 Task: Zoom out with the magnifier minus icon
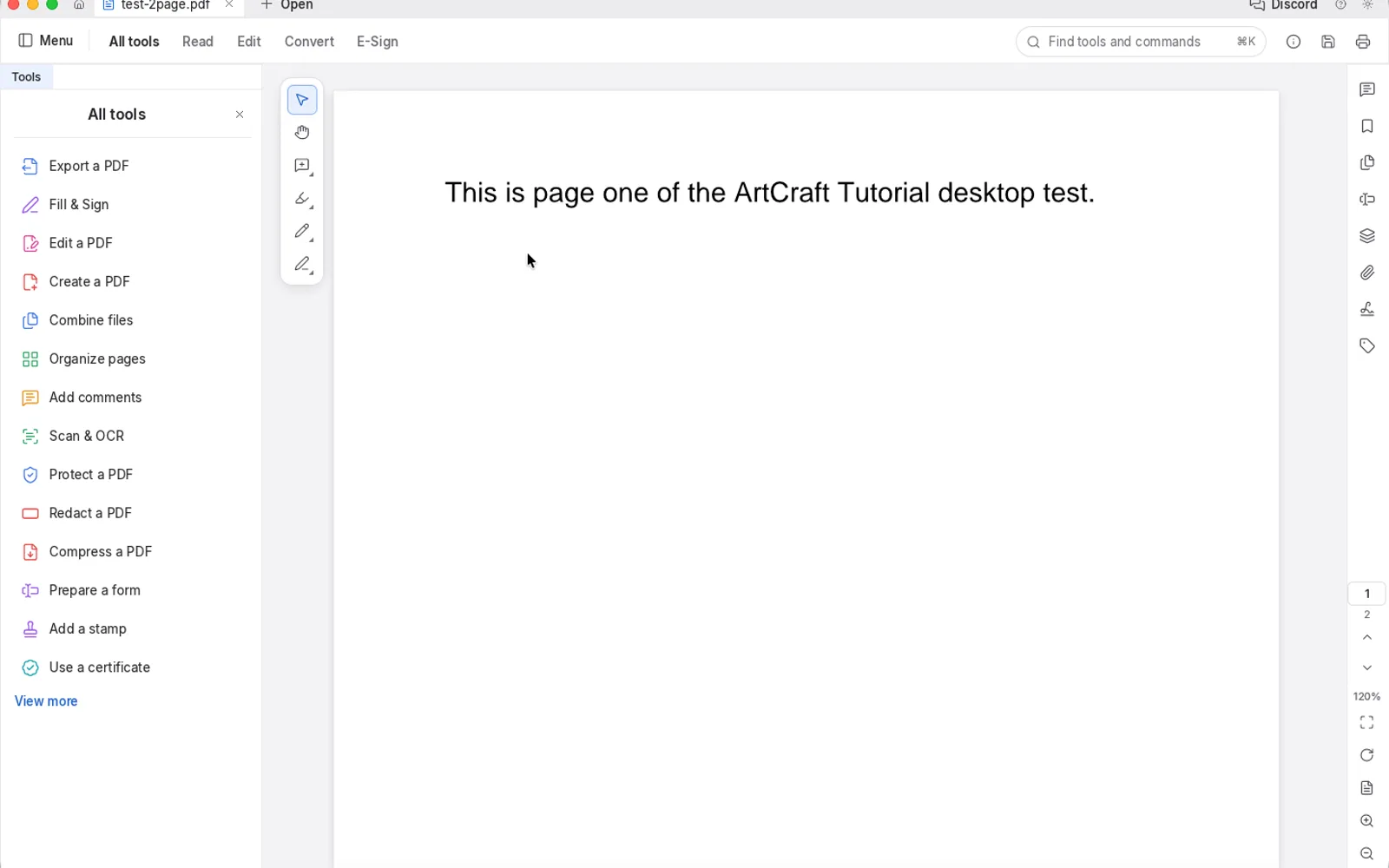1366,854
